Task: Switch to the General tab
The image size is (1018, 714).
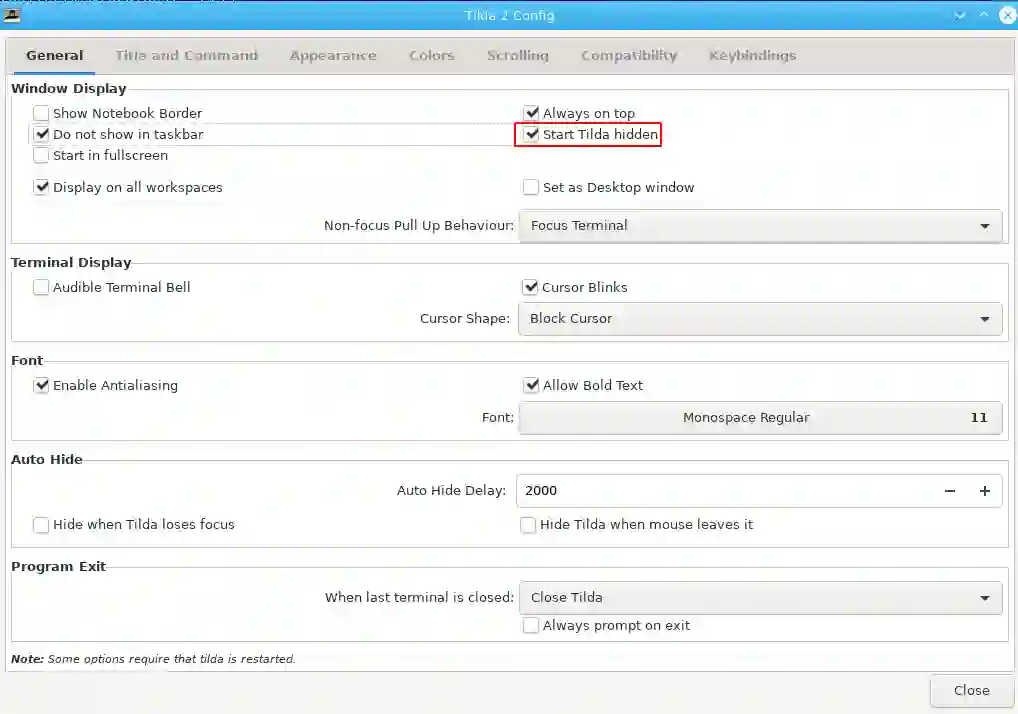Action: point(55,56)
